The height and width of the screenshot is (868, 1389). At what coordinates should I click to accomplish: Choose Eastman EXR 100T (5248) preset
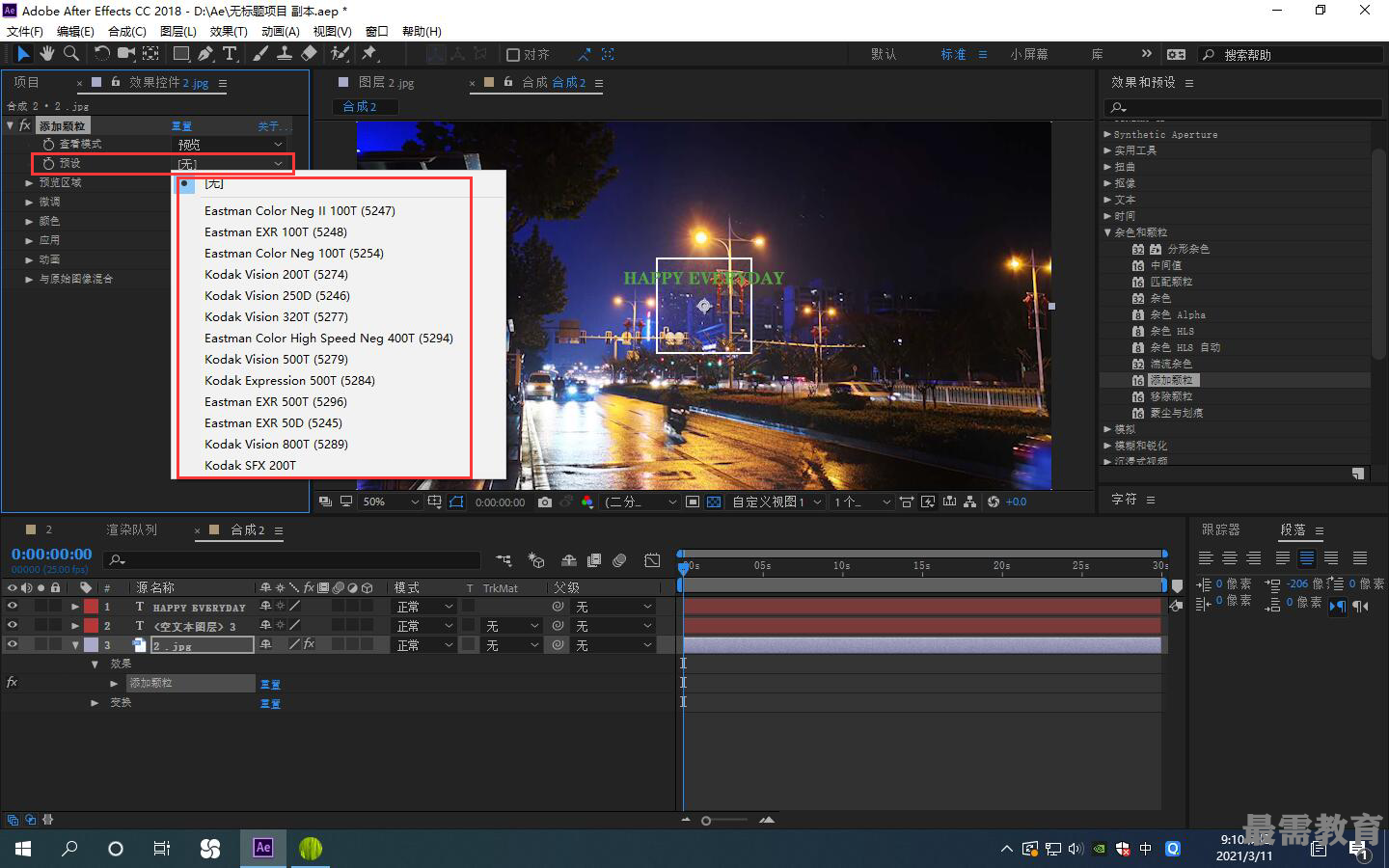(x=276, y=231)
